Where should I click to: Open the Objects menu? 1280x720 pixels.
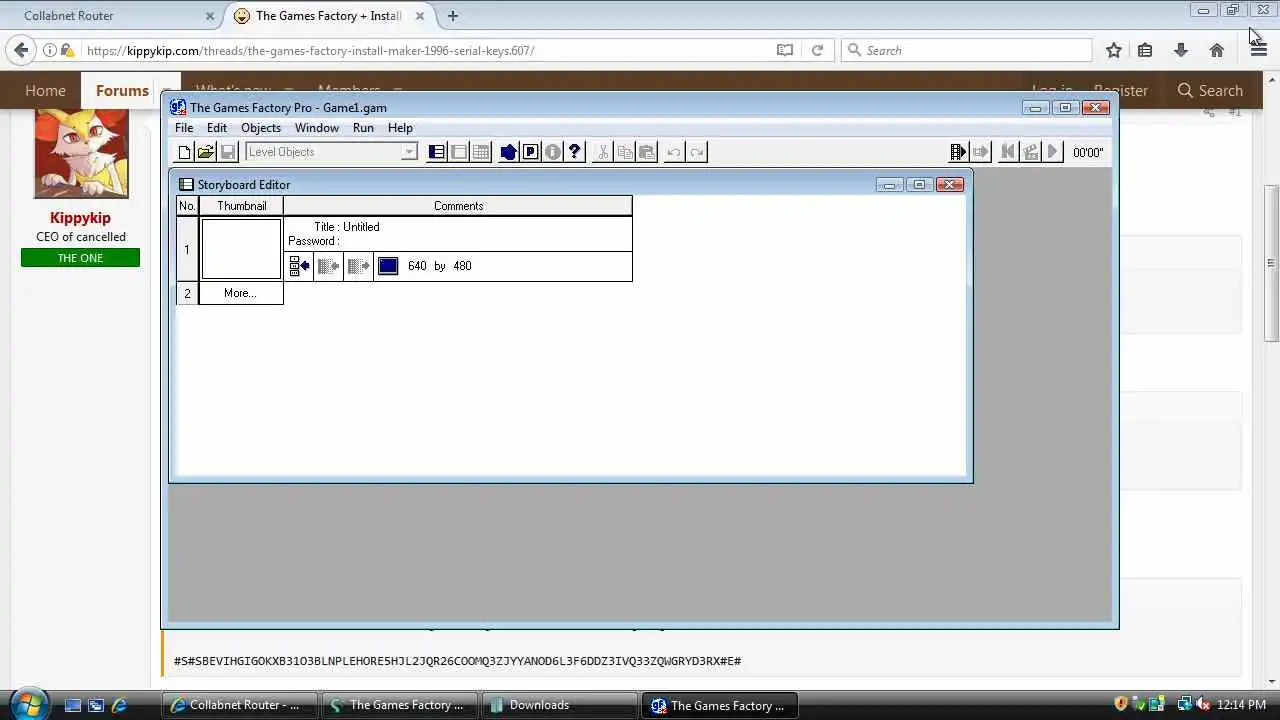261,128
